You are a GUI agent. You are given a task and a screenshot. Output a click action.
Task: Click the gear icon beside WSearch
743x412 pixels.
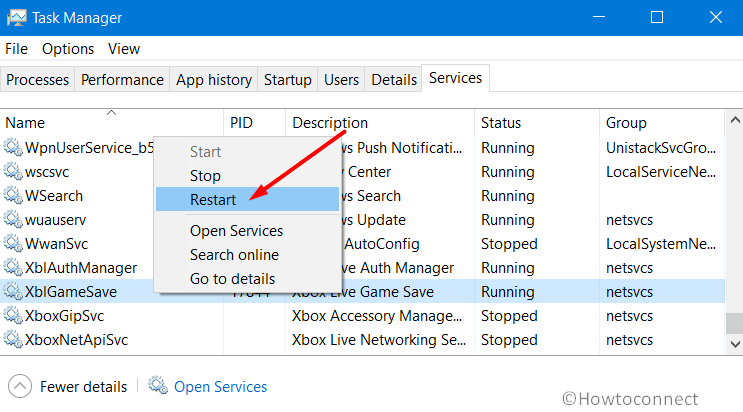13,195
